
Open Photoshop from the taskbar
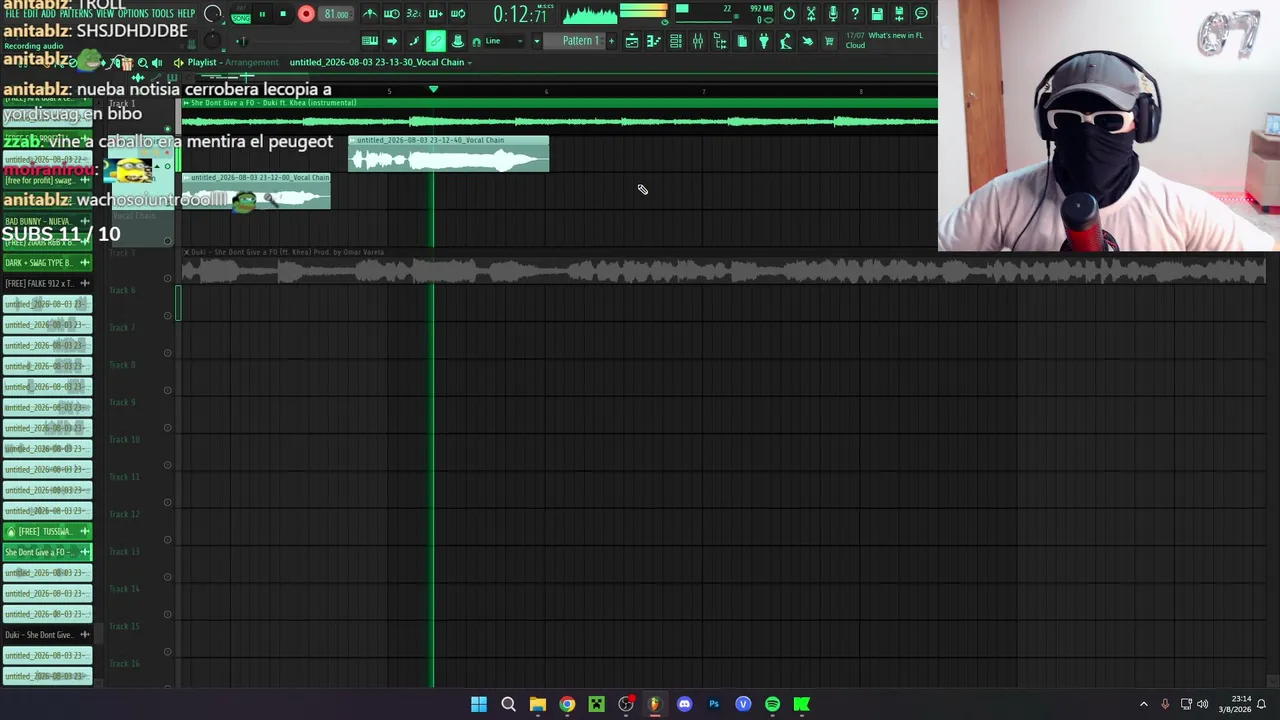(714, 704)
